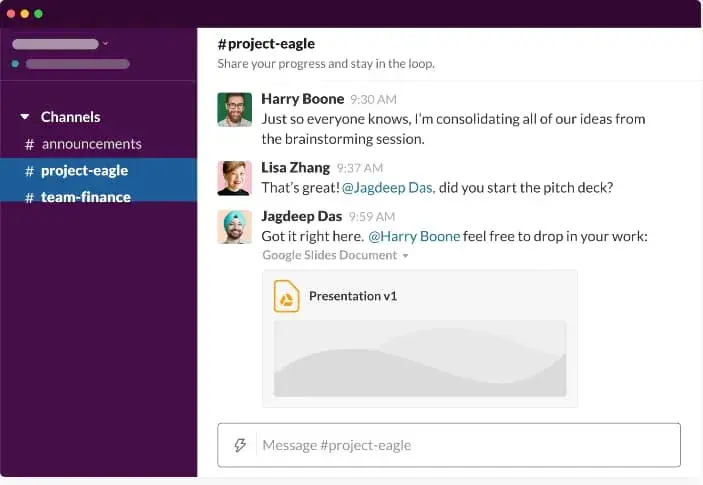Image resolution: width=703 pixels, height=485 pixels.
Task: Click the lightning bolt shortcuts icon
Action: click(x=240, y=445)
